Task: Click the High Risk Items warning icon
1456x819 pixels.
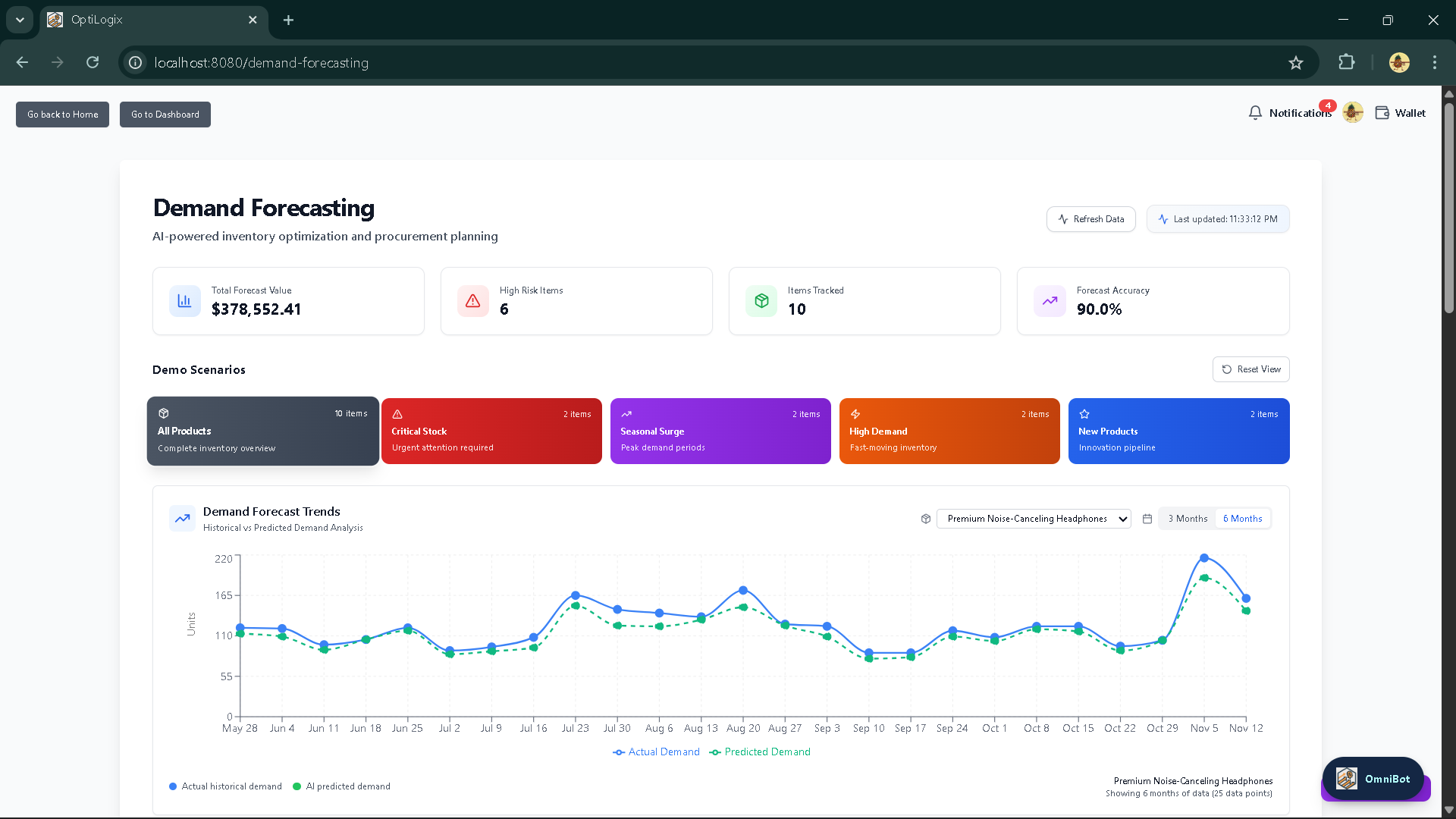Action: click(473, 301)
